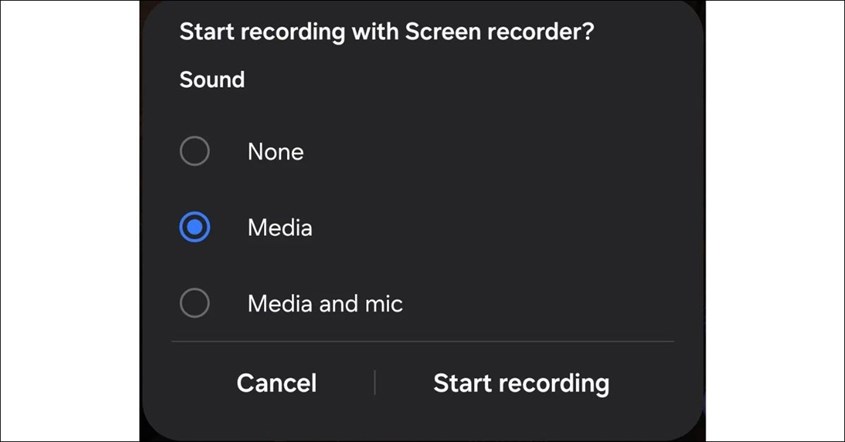This screenshot has width=845, height=442.
Task: Click the horizontal separator above the buttons
Action: pyautogui.click(x=422, y=341)
